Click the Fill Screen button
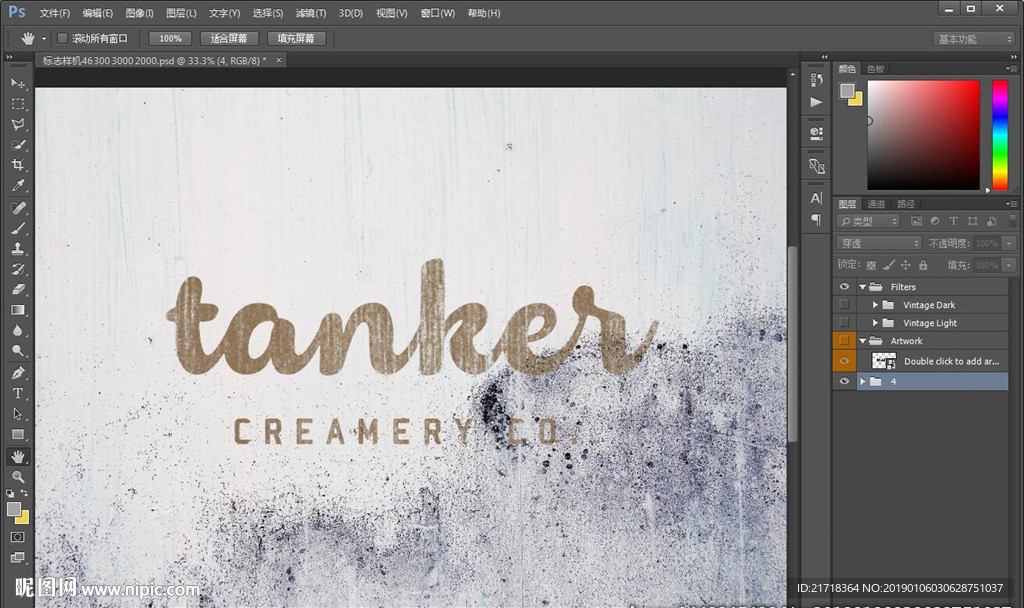The image size is (1024, 608). click(296, 39)
